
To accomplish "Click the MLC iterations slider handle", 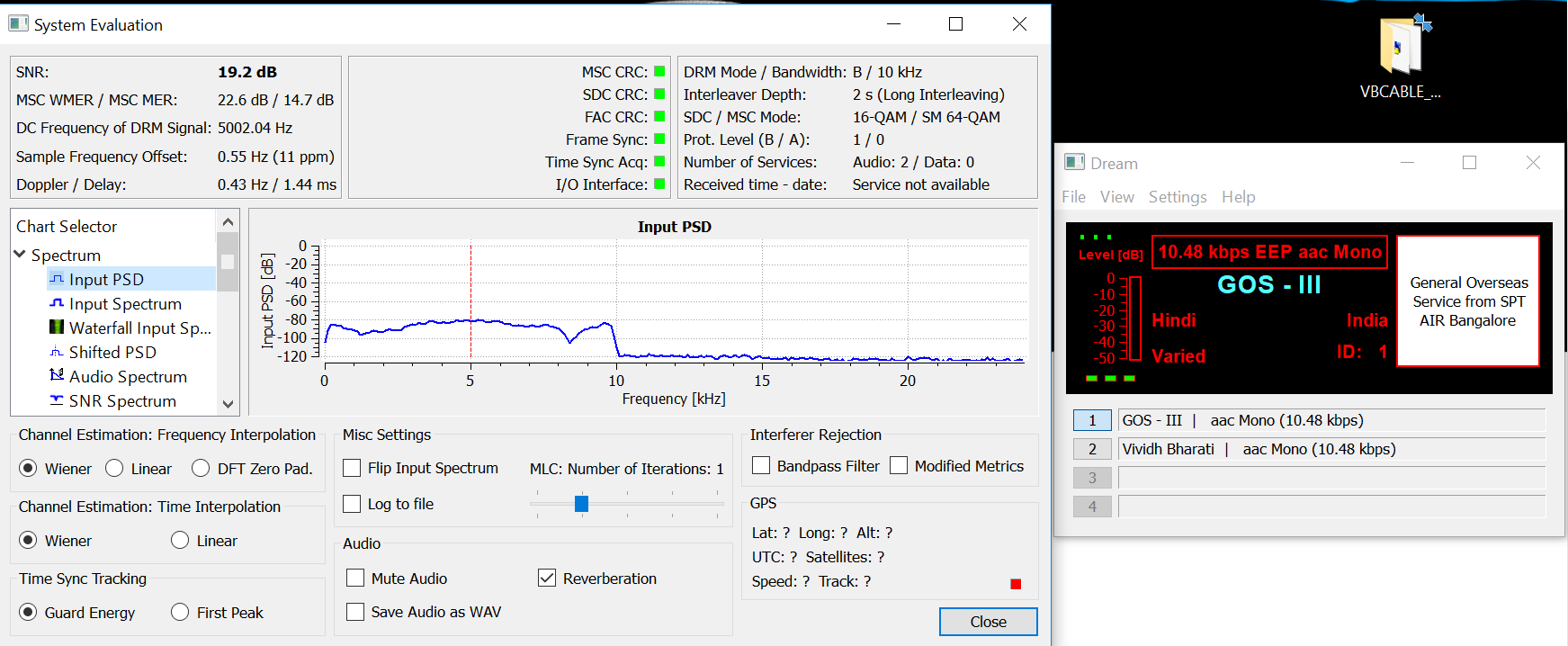I will tap(581, 504).
